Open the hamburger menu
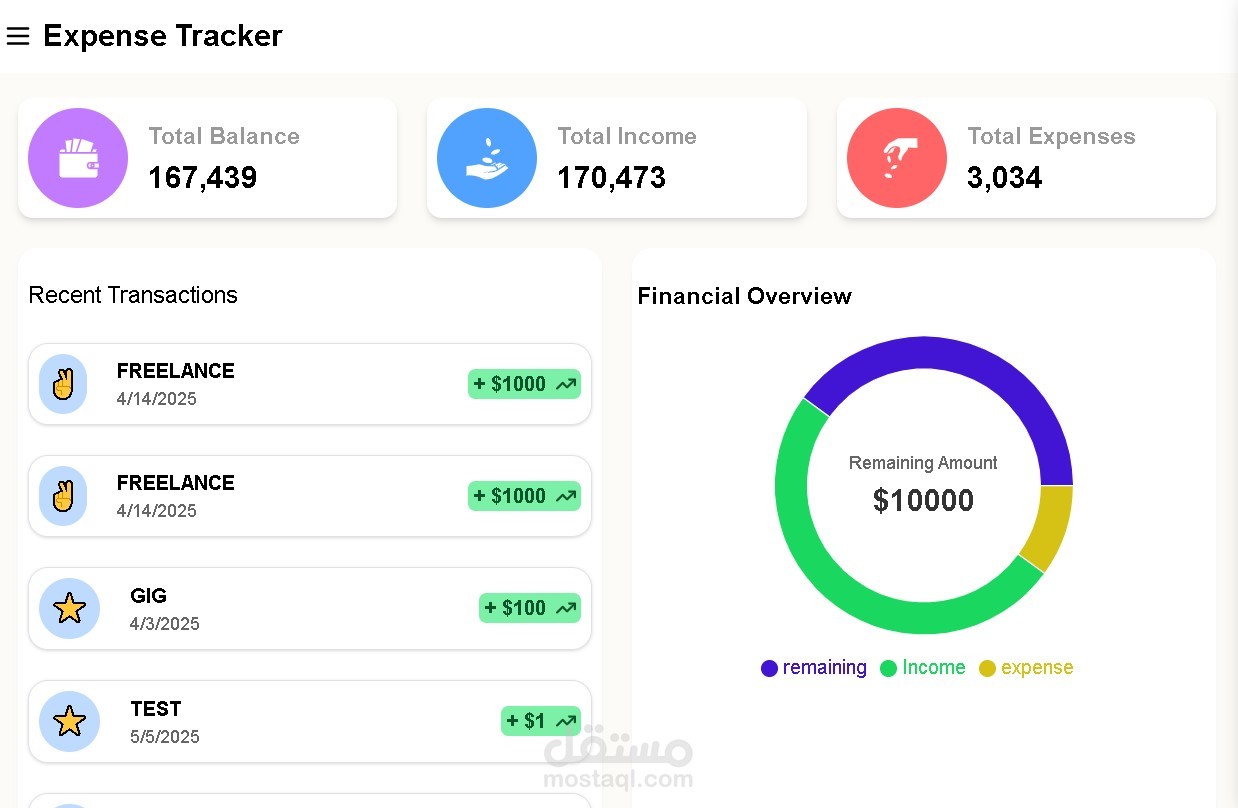 pos(18,37)
